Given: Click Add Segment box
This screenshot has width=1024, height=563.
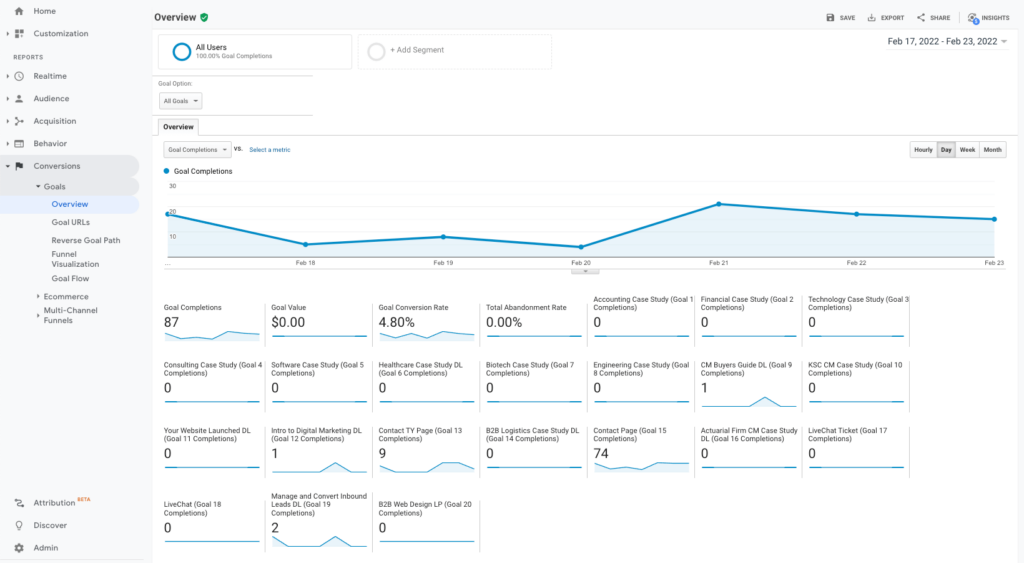Looking at the screenshot, I should (454, 51).
